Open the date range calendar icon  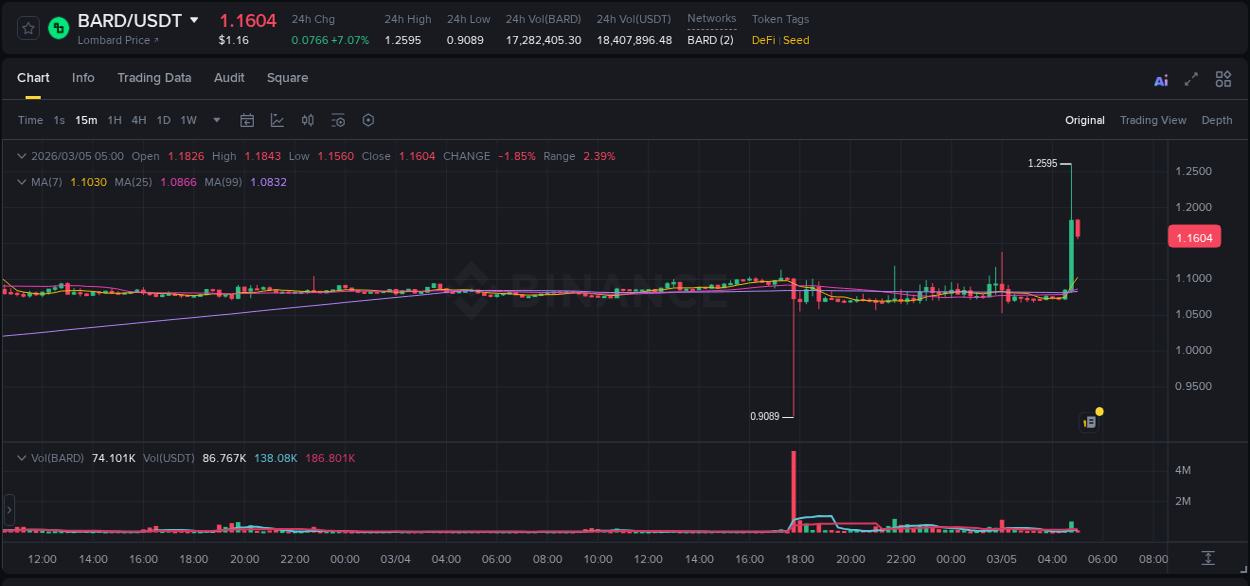click(247, 120)
